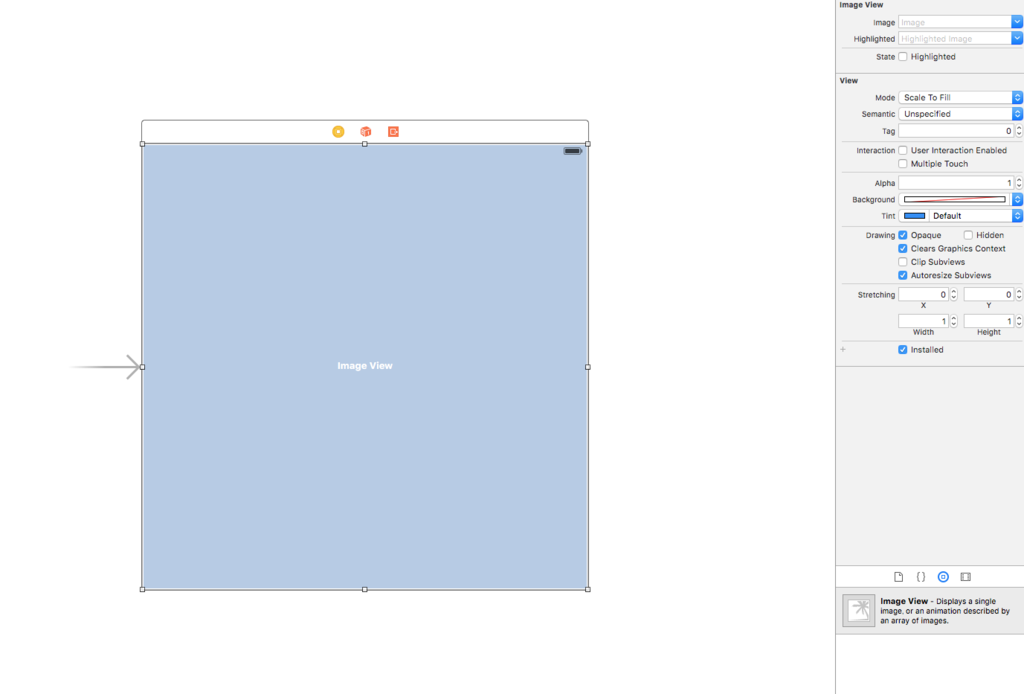Toggle the Highlighted state checkbox
1024x694 pixels.
point(903,57)
